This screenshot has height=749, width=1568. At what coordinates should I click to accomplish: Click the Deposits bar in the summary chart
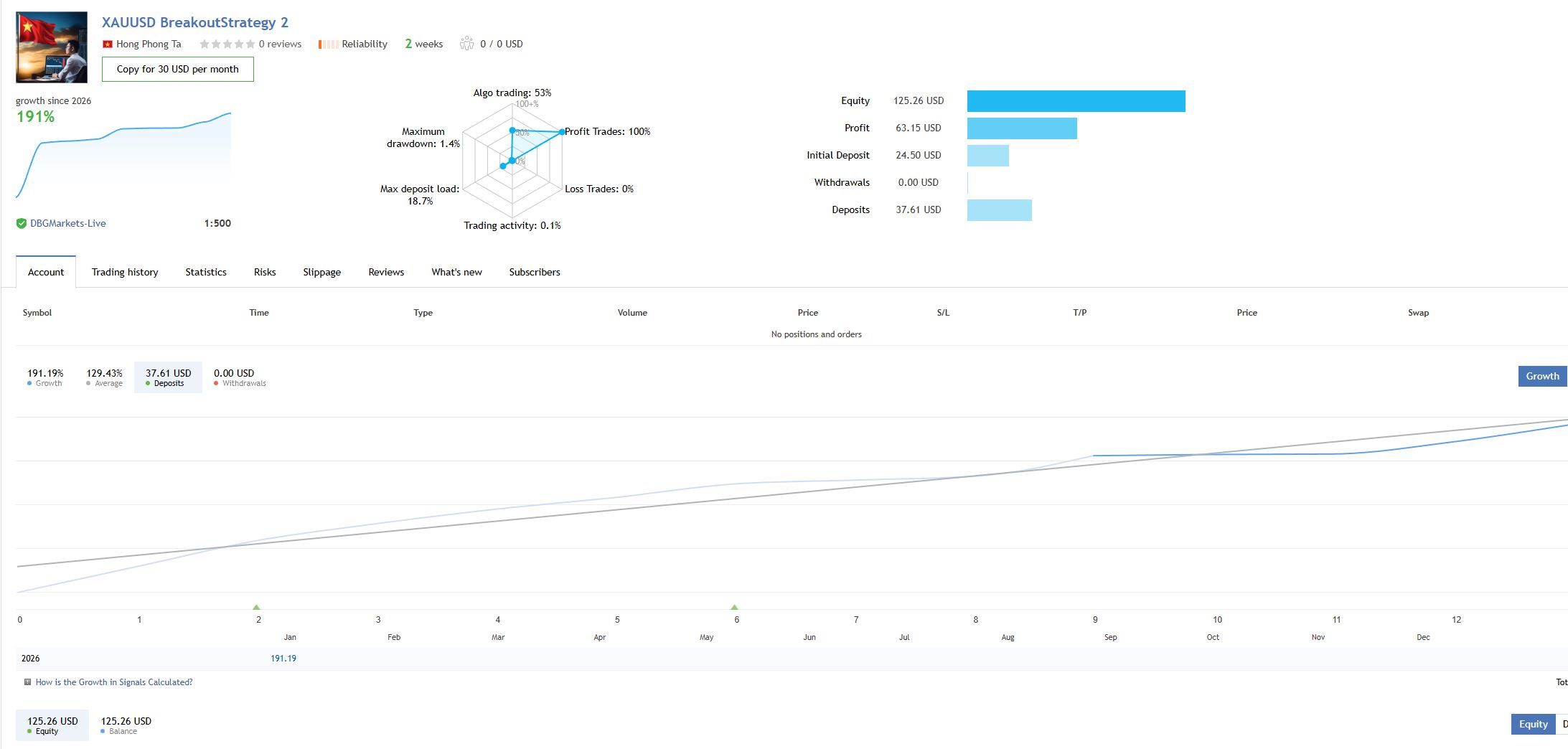pos(1000,210)
